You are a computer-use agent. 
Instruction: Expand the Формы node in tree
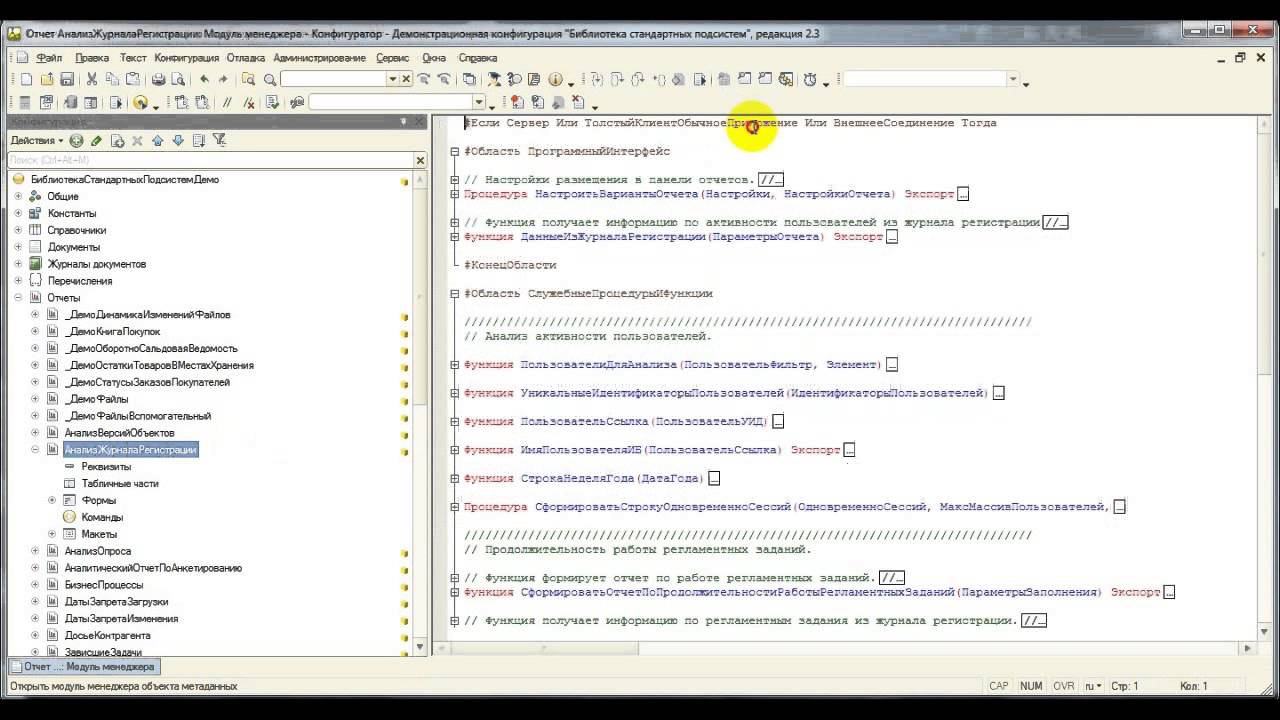52,500
